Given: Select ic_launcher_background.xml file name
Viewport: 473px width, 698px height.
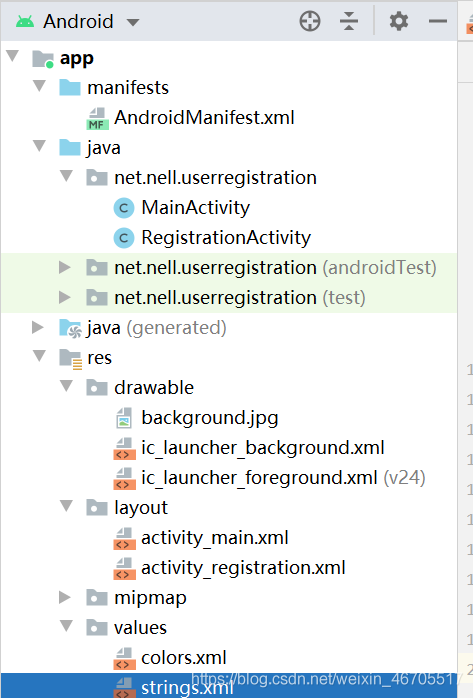Looking at the screenshot, I should coord(263,448).
